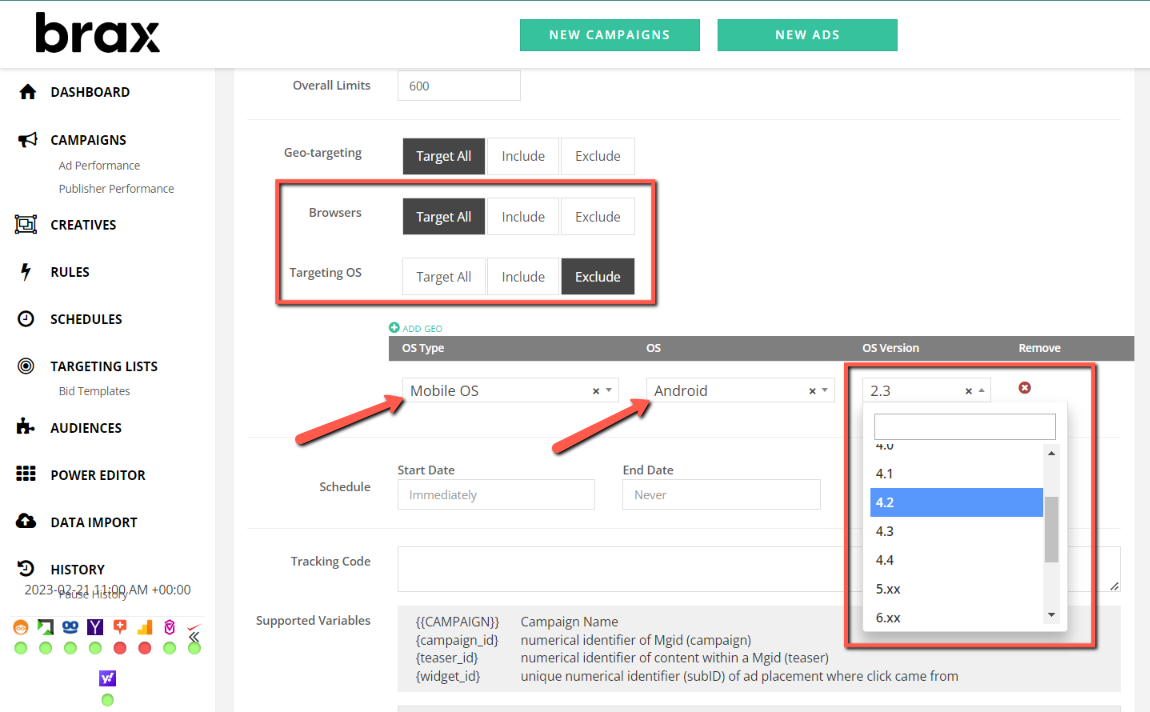Open the OS Type dropdown showing Mobile OS
This screenshot has width=1150, height=712.
(x=510, y=390)
